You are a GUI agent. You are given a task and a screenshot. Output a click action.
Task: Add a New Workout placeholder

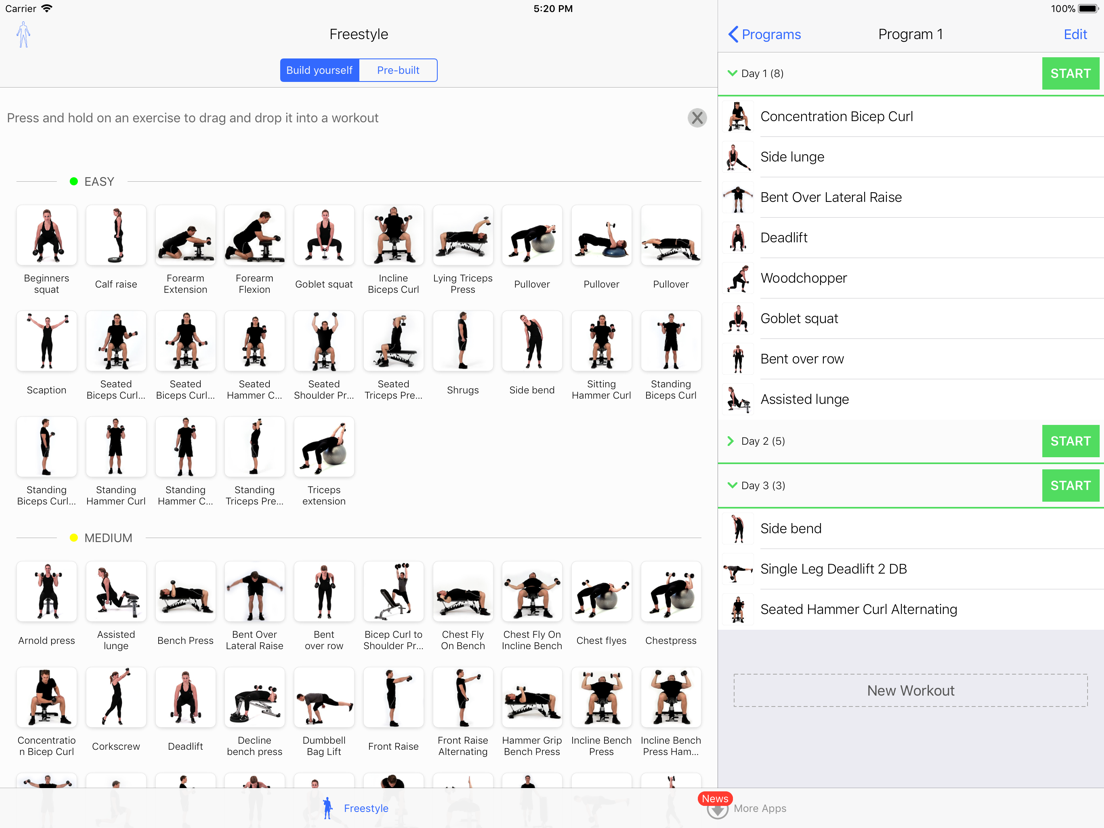click(x=910, y=691)
